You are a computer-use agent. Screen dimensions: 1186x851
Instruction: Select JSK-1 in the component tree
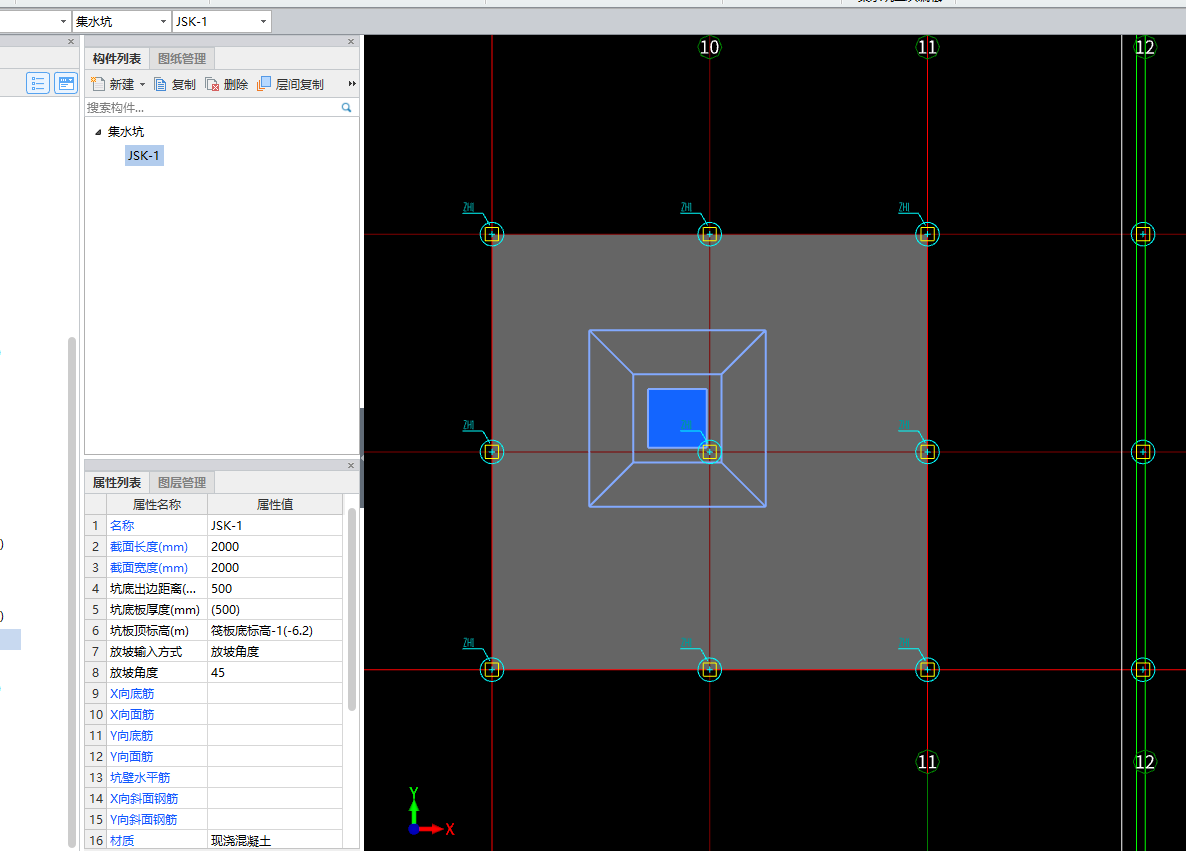click(x=144, y=155)
